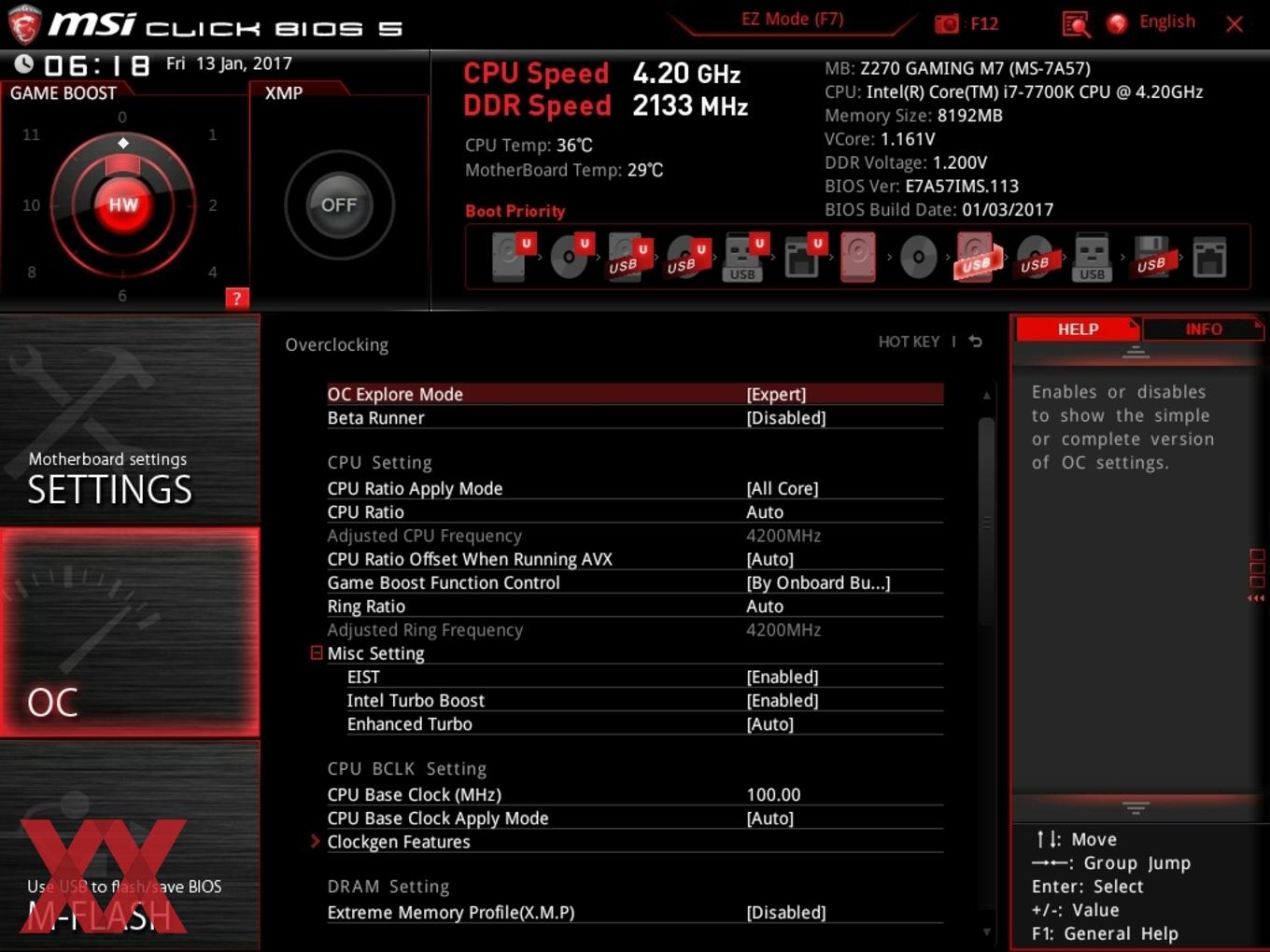Screen dimensions: 1270x952
Task: Toggle EIST Enabled setting
Action: pyautogui.click(x=783, y=677)
